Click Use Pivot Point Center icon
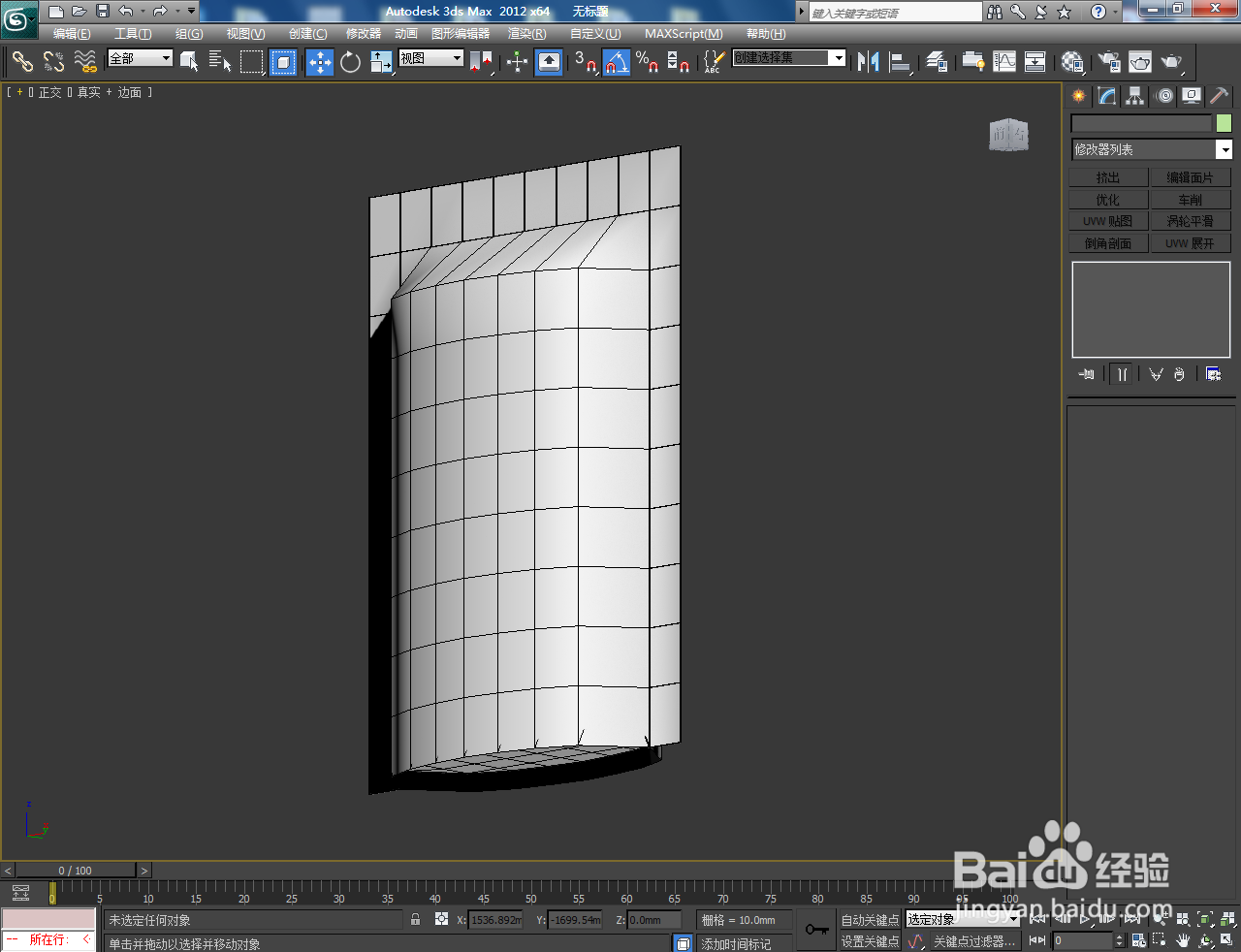Viewport: 1241px width, 952px height. pos(481,62)
